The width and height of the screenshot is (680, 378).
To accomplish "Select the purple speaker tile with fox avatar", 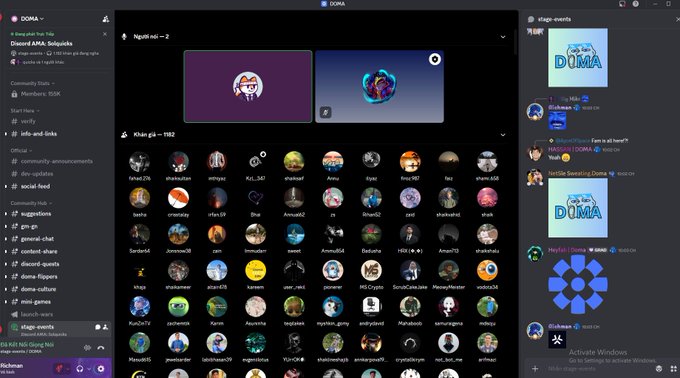I will pyautogui.click(x=248, y=86).
